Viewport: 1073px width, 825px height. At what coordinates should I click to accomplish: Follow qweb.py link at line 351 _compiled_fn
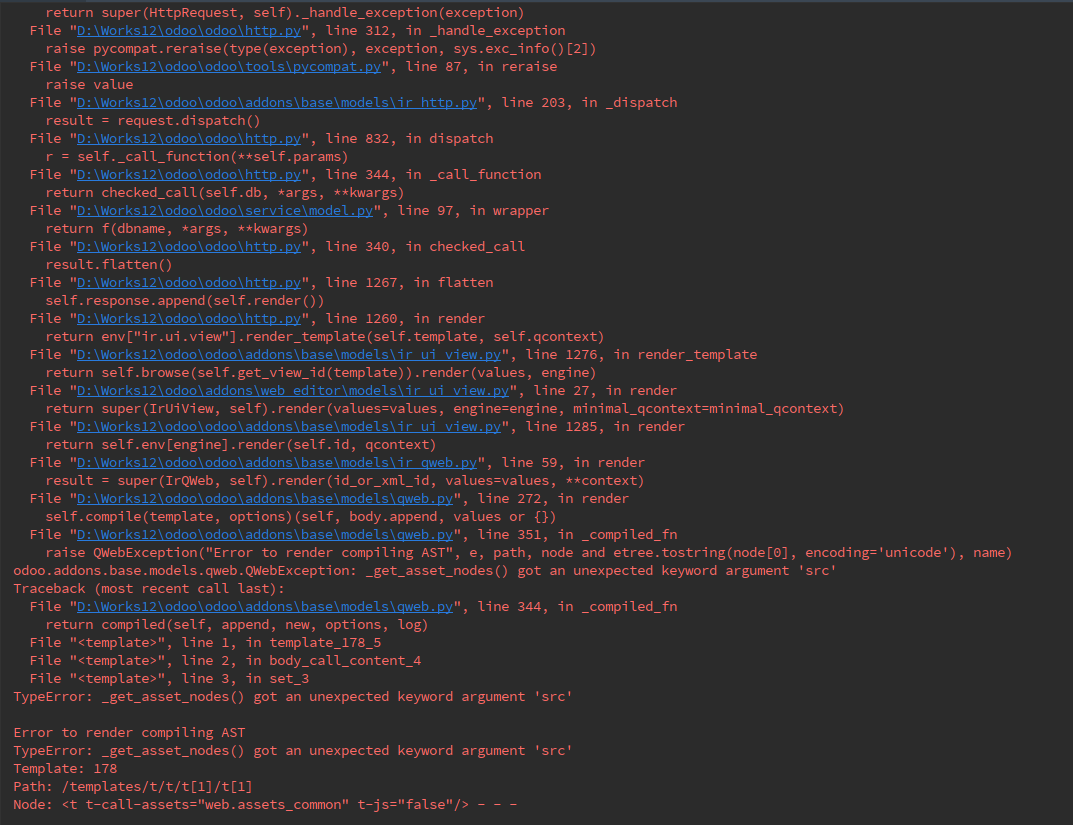click(265, 535)
